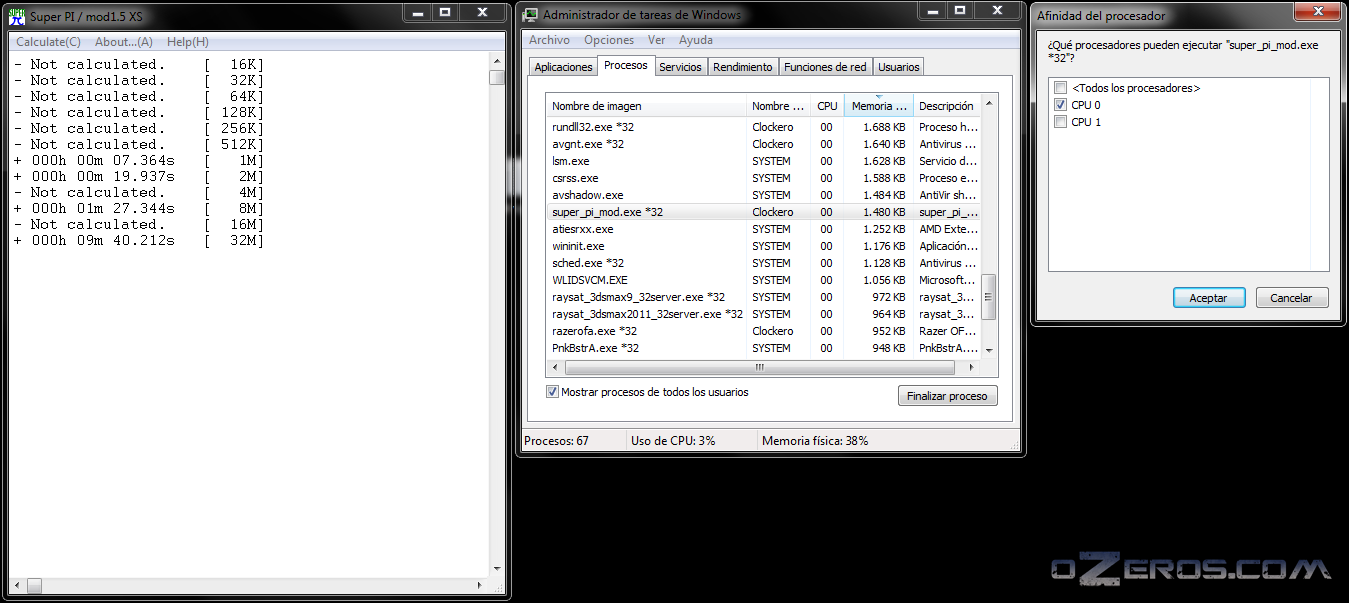Close the Administrador de tareas window
The image size is (1349, 603).
997,12
